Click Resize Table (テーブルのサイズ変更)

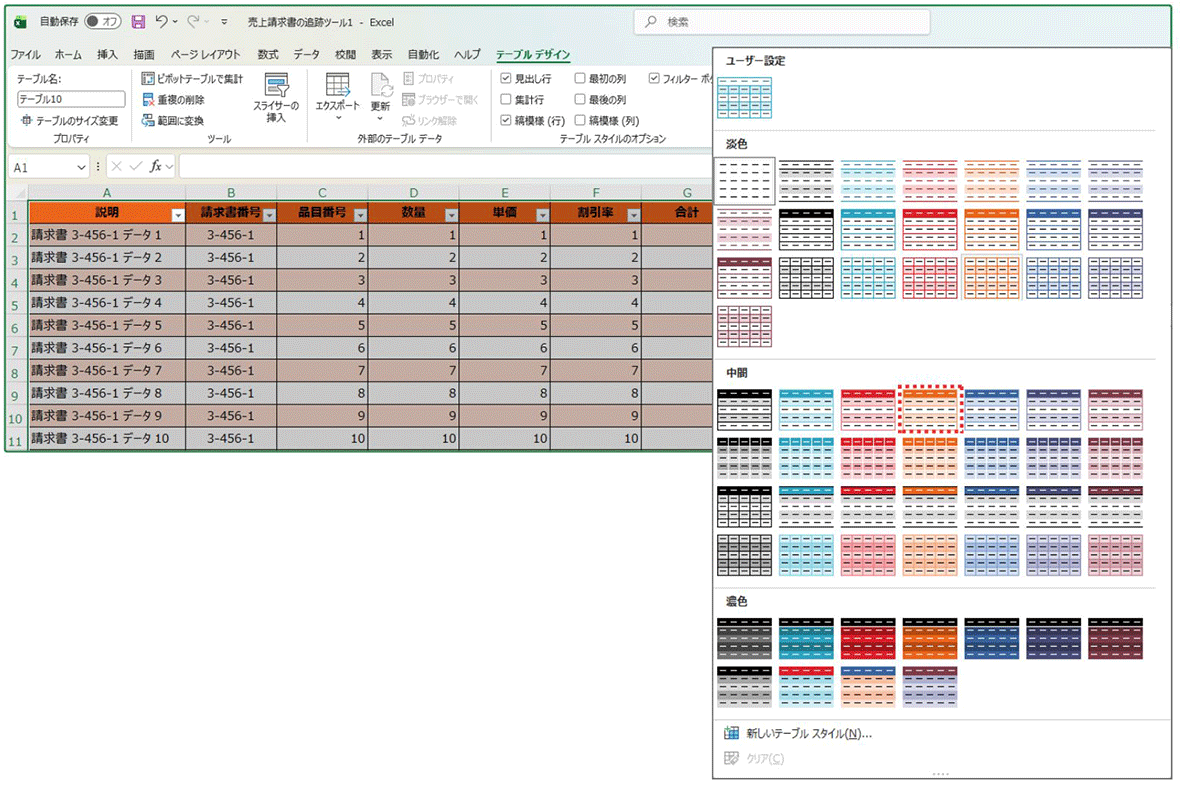point(69,121)
